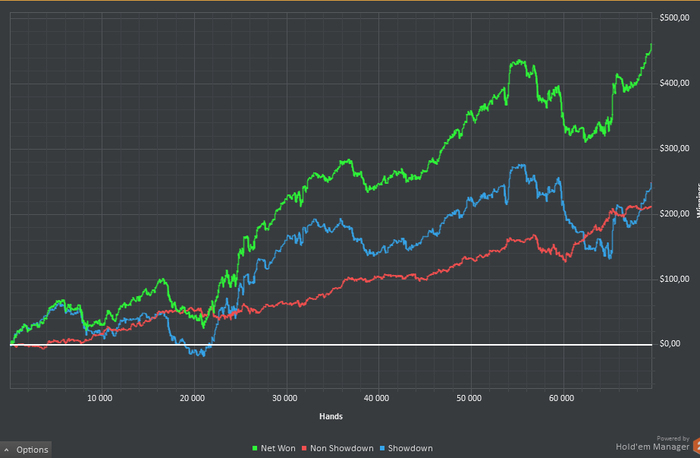Click the $200,00 y-axis label
700x458 pixels.
[674, 213]
